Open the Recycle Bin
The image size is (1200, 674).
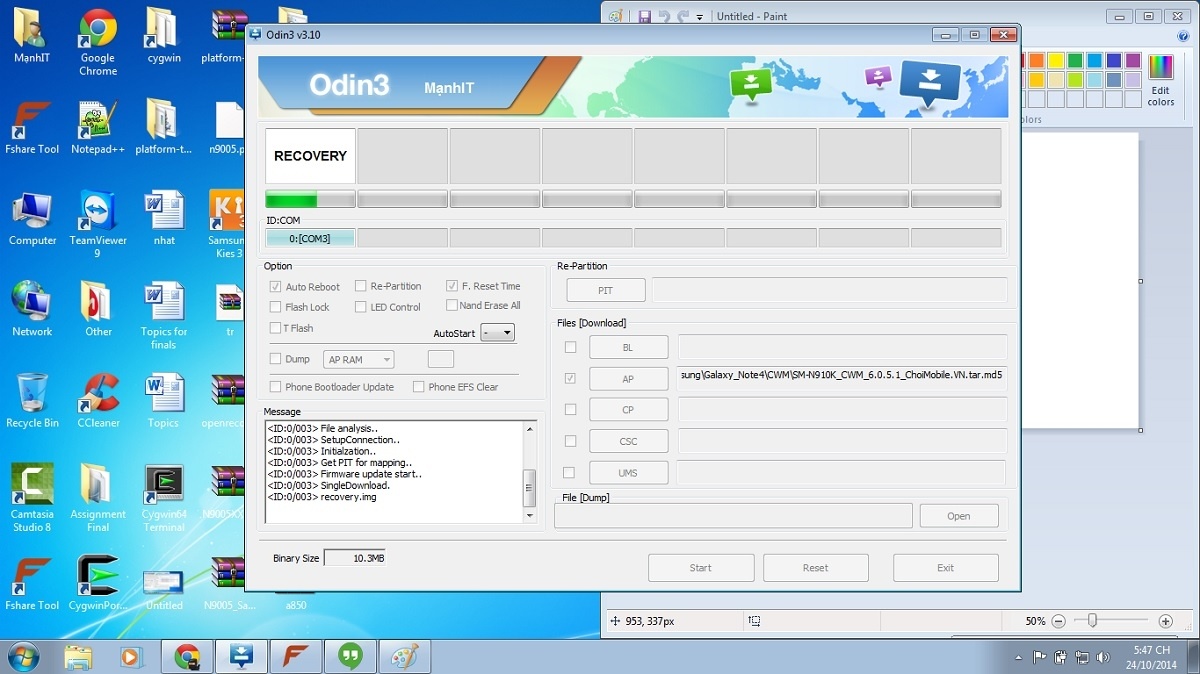pyautogui.click(x=32, y=400)
